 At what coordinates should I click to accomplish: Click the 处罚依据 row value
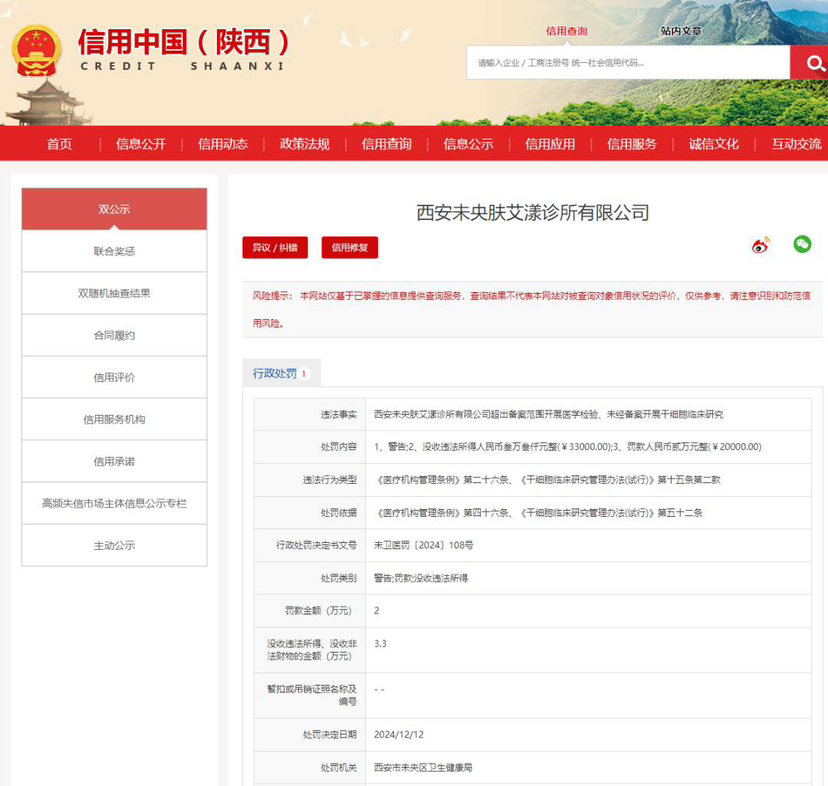coord(539,512)
